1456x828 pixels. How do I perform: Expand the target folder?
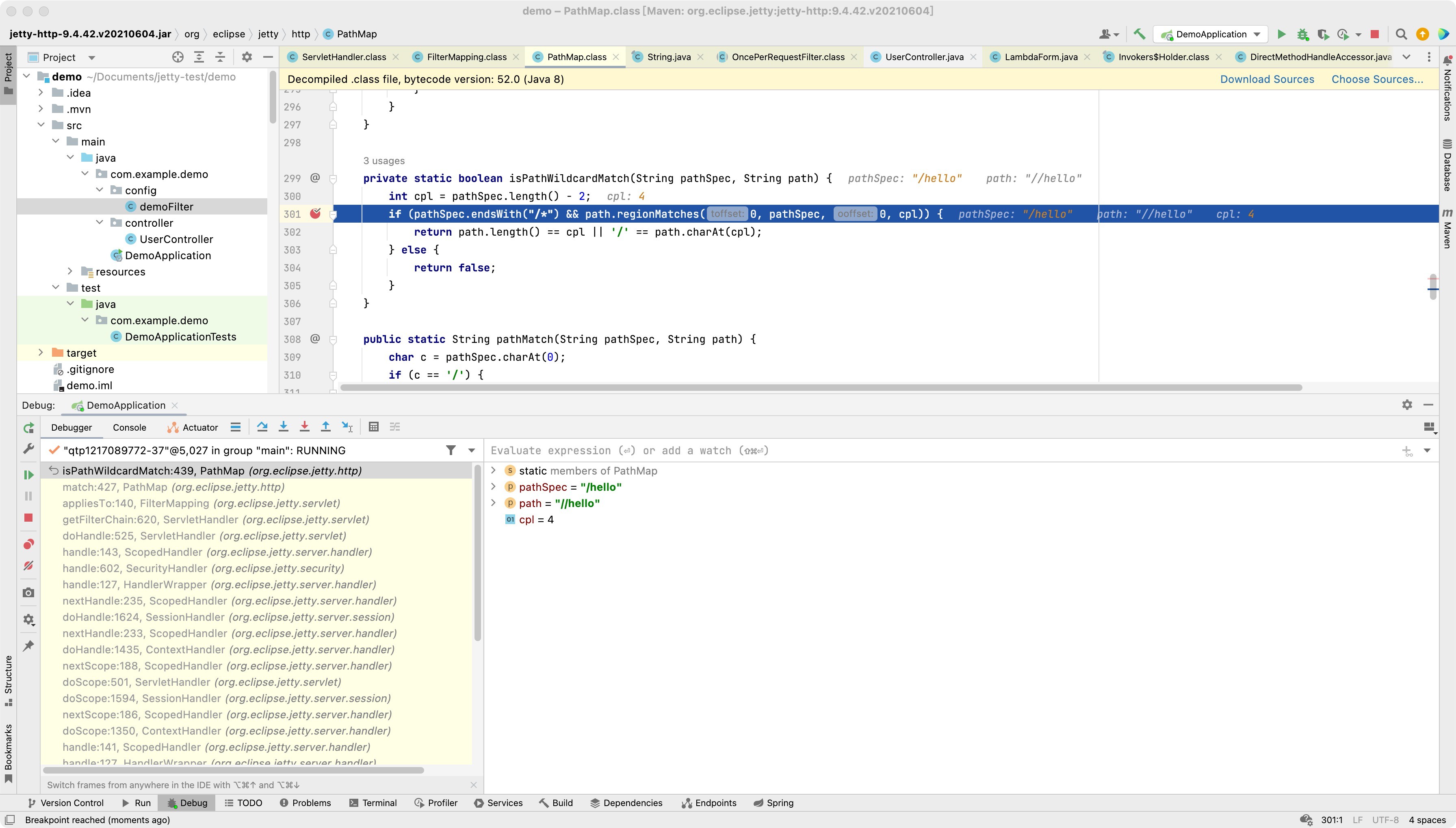coord(40,353)
